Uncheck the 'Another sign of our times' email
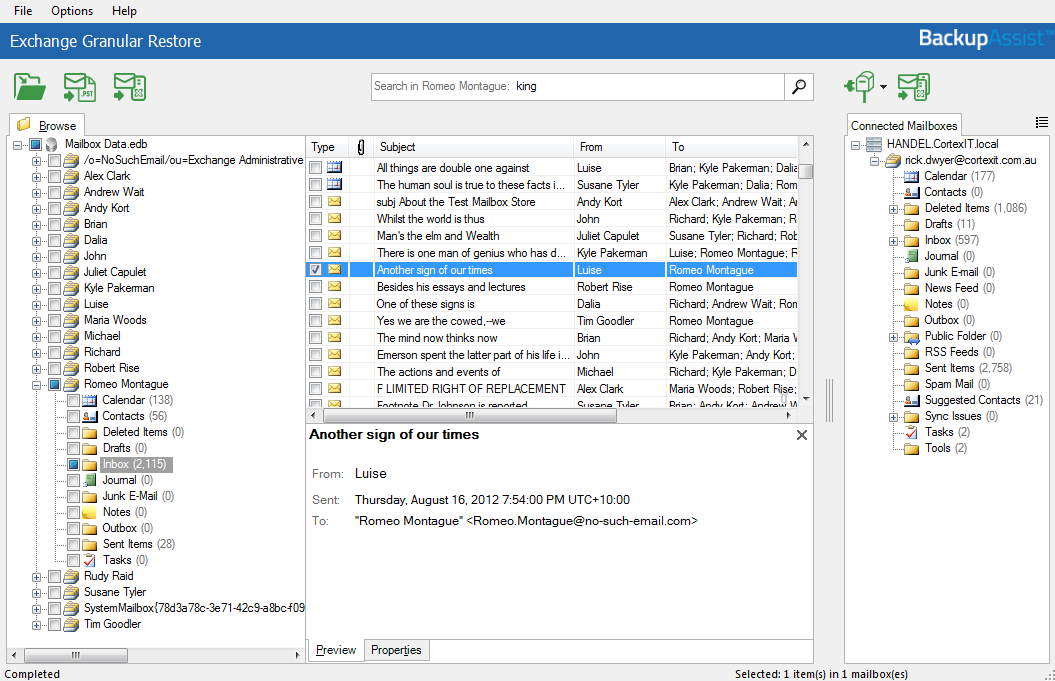This screenshot has width=1055, height=681. pos(316,270)
